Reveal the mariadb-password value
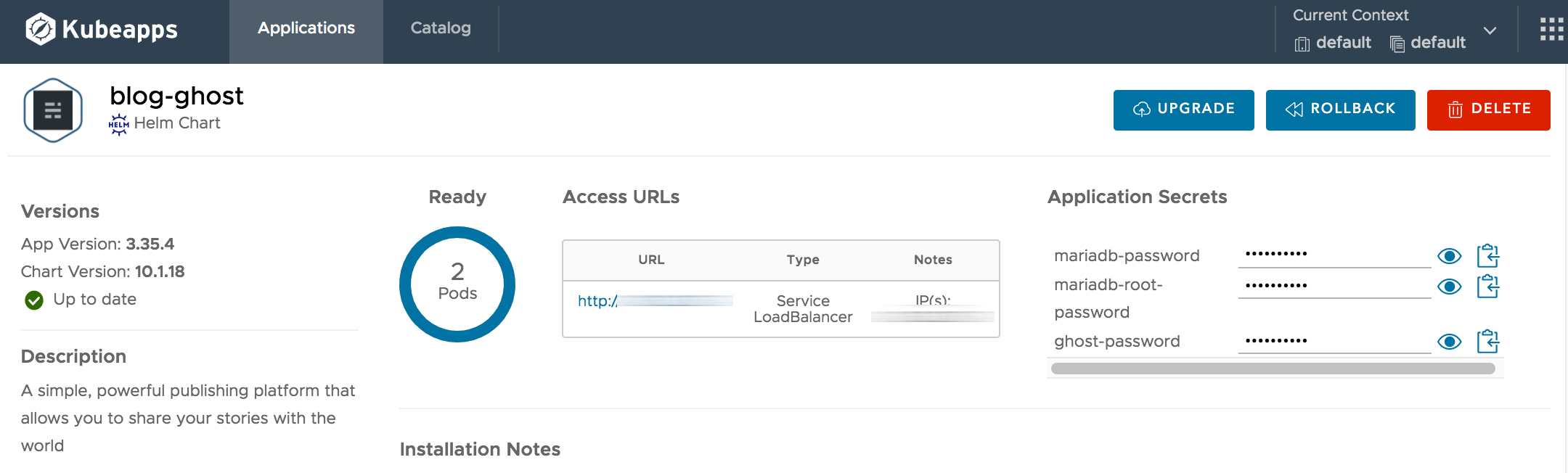This screenshot has width=1568, height=473. click(1449, 256)
